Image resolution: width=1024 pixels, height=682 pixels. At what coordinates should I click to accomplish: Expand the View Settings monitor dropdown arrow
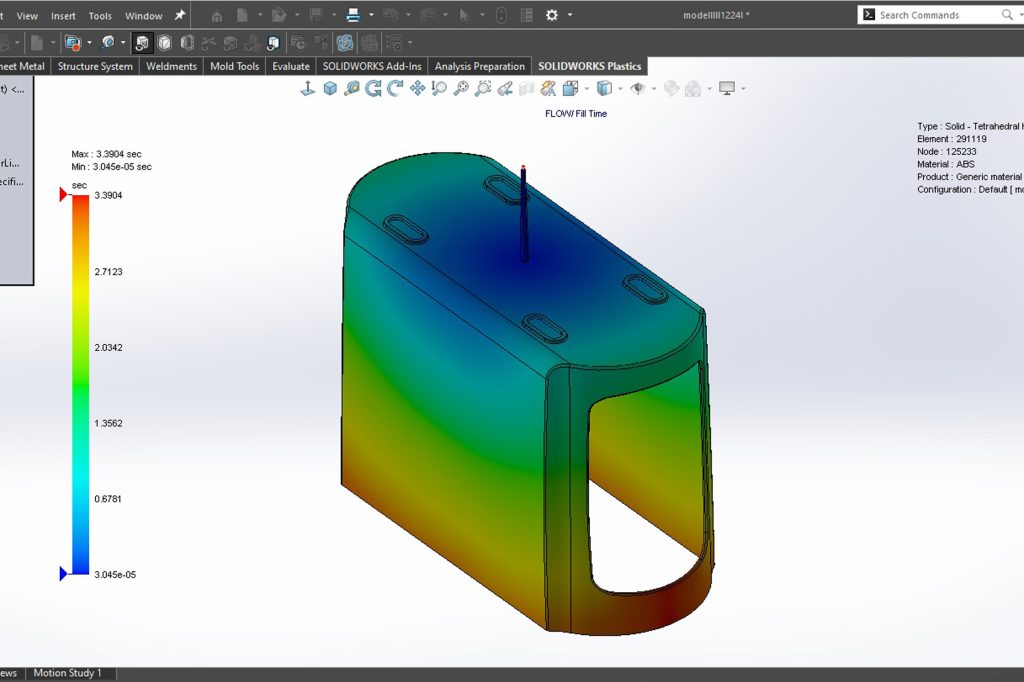click(743, 89)
